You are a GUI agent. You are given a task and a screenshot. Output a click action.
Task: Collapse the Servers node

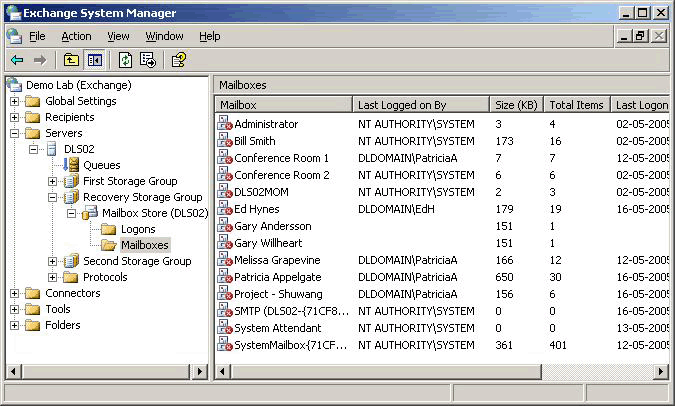pos(14,133)
